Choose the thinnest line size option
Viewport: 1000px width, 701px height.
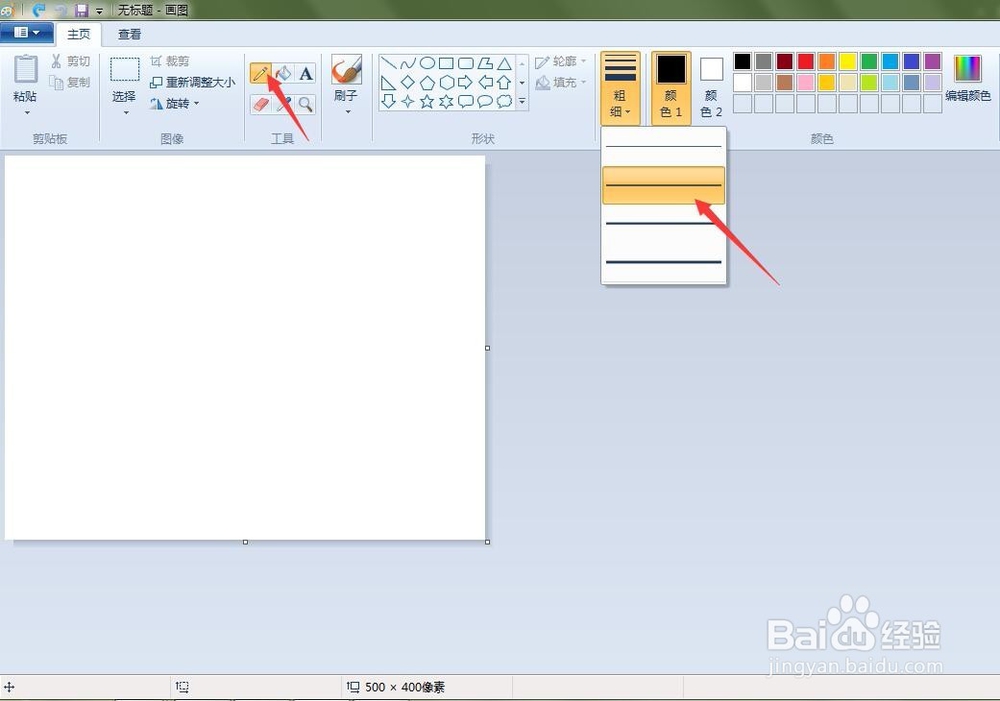[x=663, y=147]
